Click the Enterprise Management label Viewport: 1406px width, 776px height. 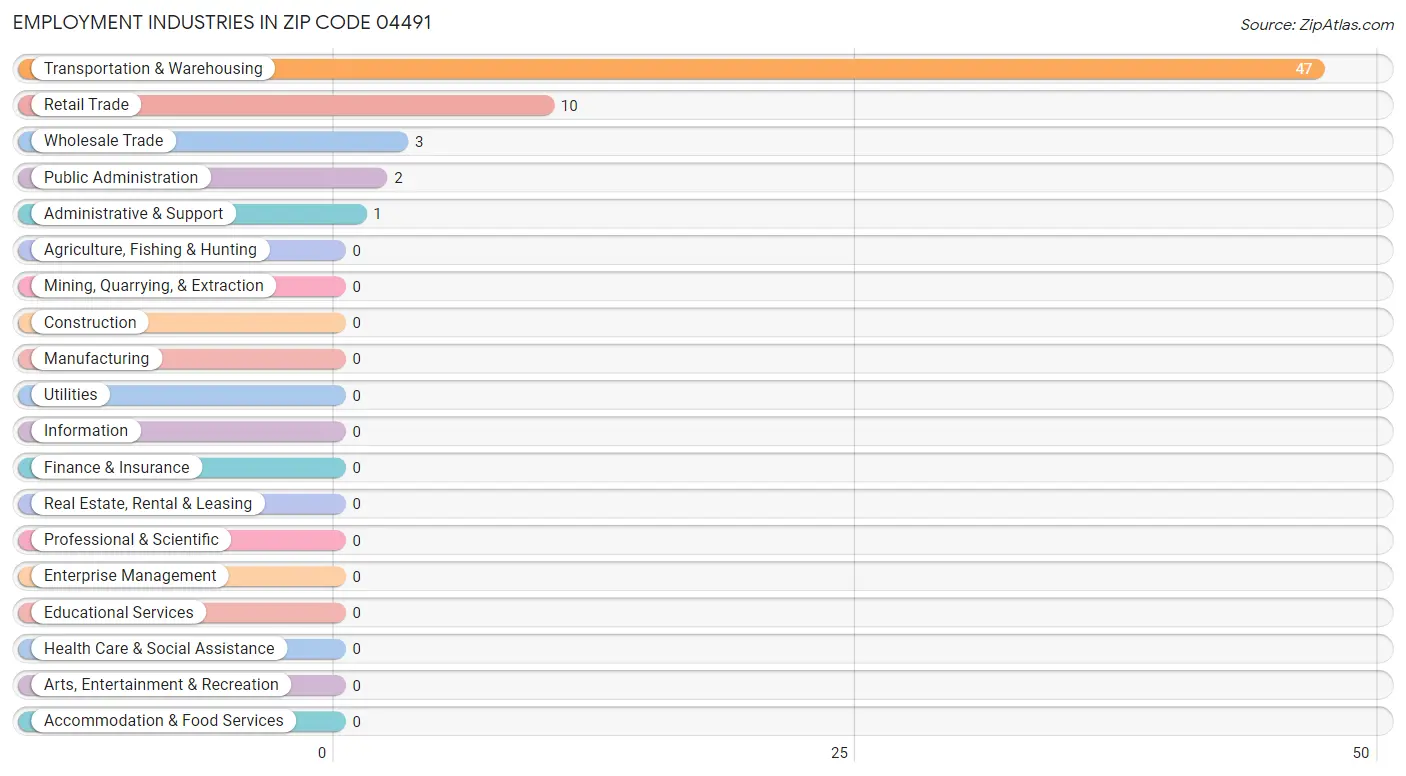coord(130,576)
